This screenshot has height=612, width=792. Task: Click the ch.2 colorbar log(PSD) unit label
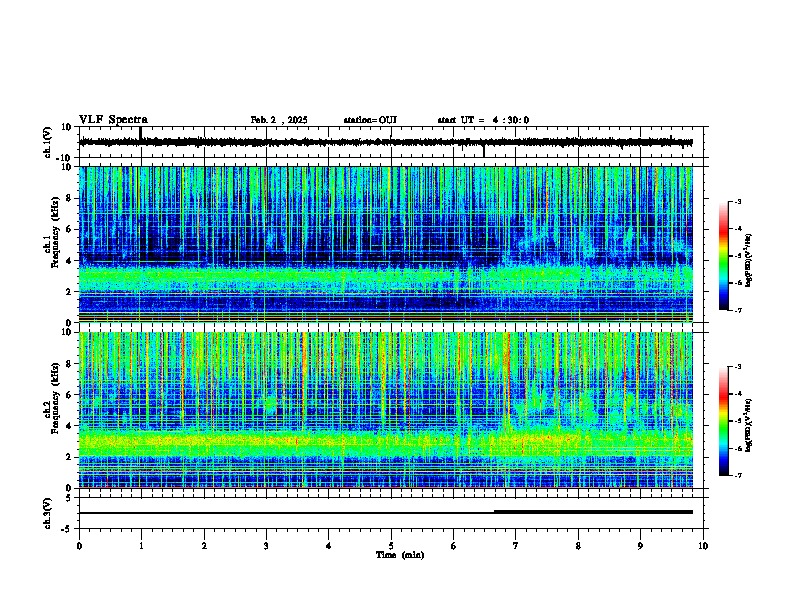(x=748, y=425)
